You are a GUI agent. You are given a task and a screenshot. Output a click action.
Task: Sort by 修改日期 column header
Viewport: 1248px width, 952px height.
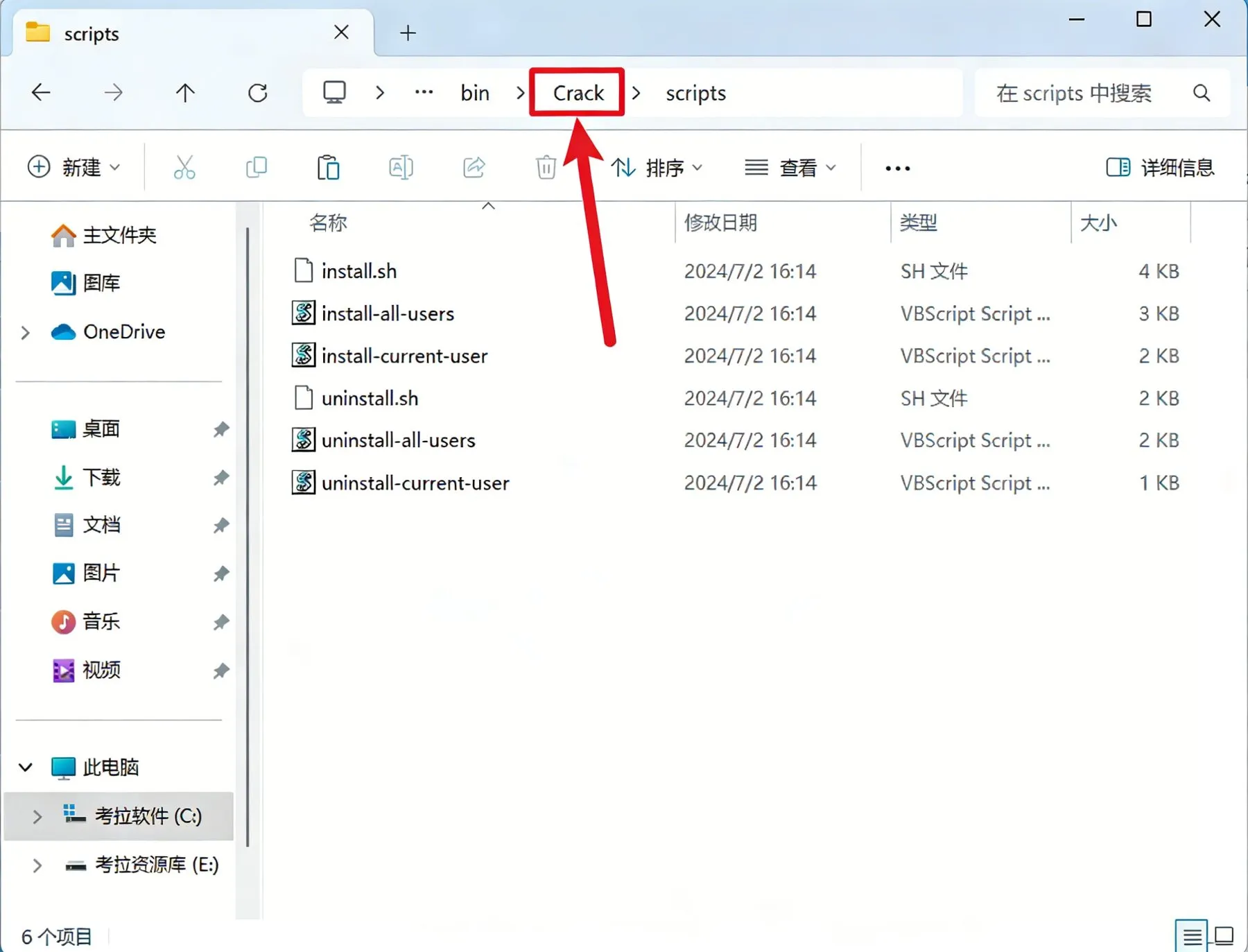click(721, 223)
